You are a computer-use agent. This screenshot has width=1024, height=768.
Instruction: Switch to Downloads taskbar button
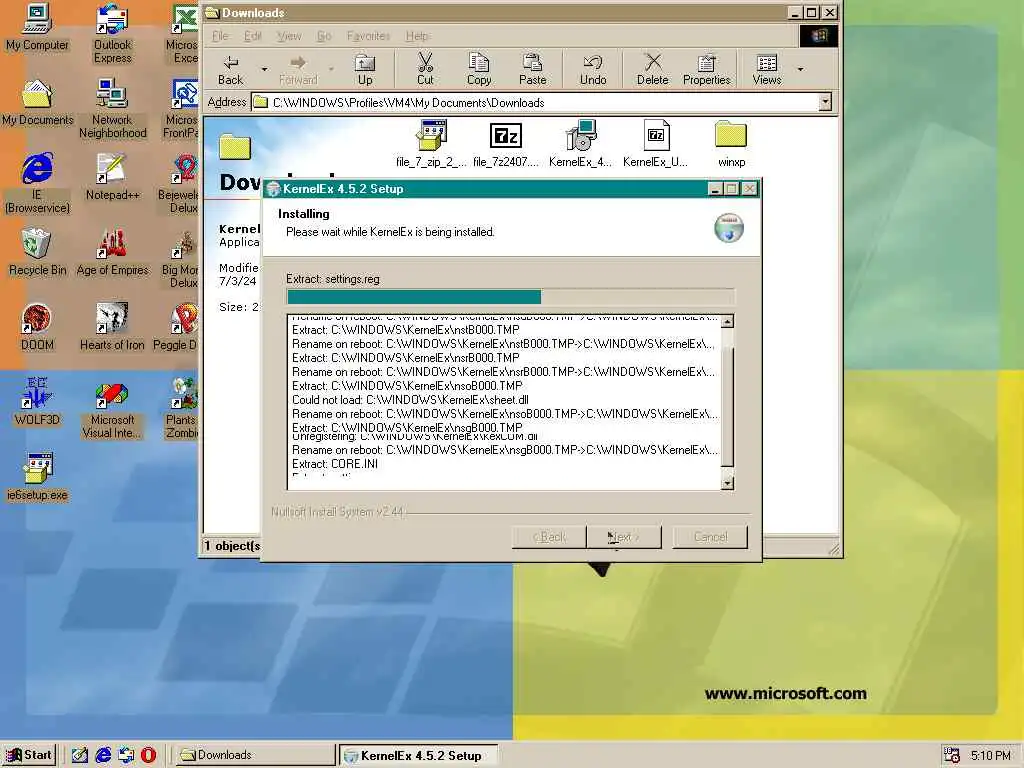(254, 755)
